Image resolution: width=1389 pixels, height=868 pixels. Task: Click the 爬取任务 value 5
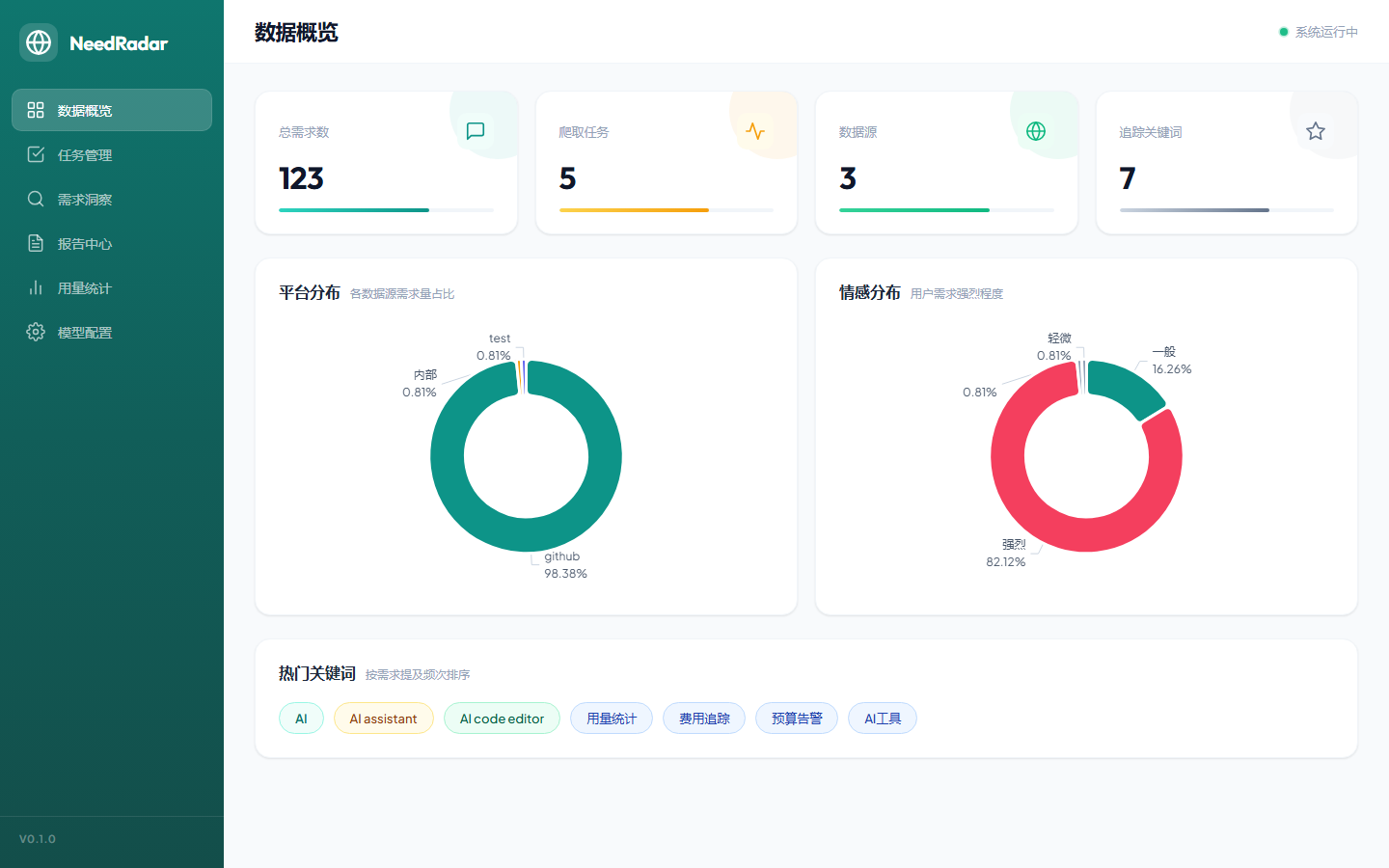coord(567,178)
